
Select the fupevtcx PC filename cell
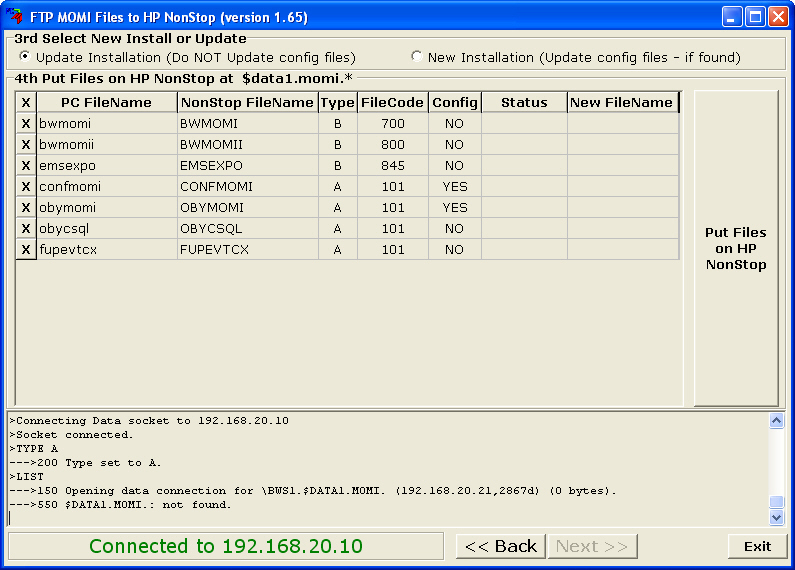[107, 250]
